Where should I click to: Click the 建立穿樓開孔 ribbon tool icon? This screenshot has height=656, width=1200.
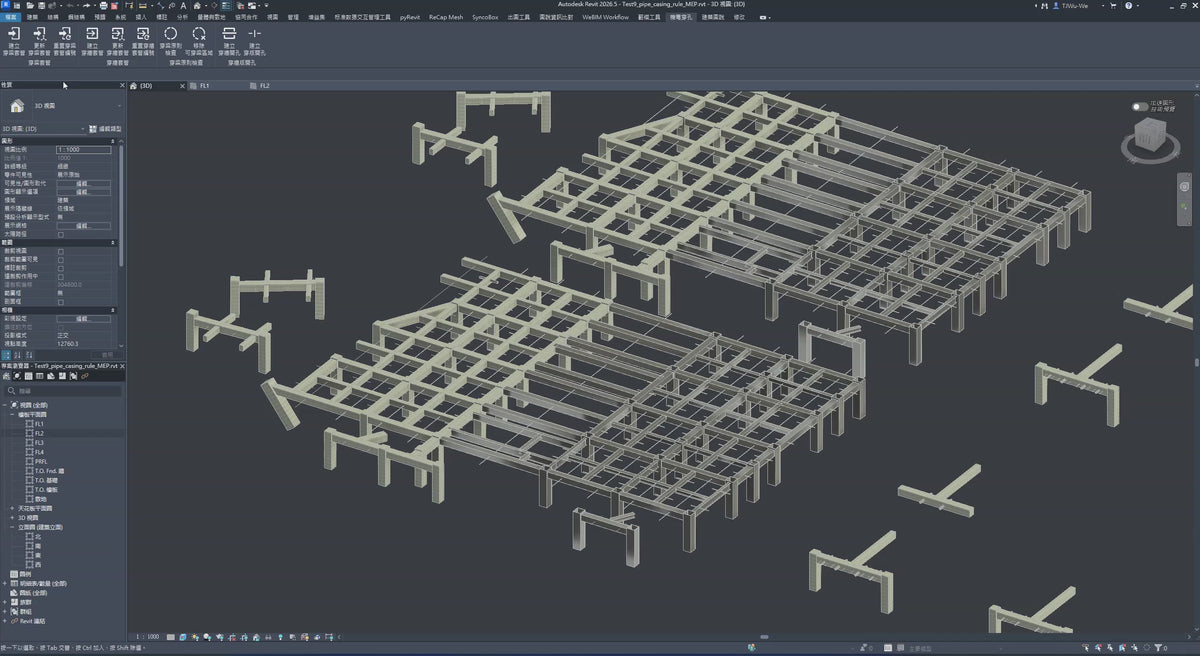229,34
